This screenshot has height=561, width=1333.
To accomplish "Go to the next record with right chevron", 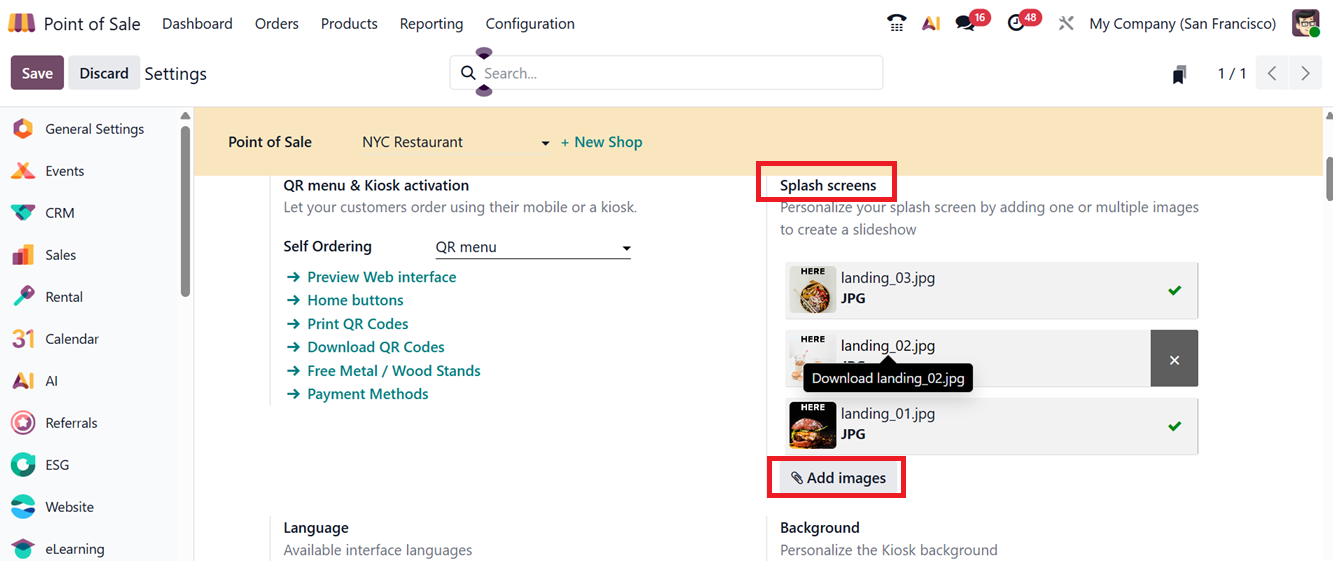I will (1305, 74).
